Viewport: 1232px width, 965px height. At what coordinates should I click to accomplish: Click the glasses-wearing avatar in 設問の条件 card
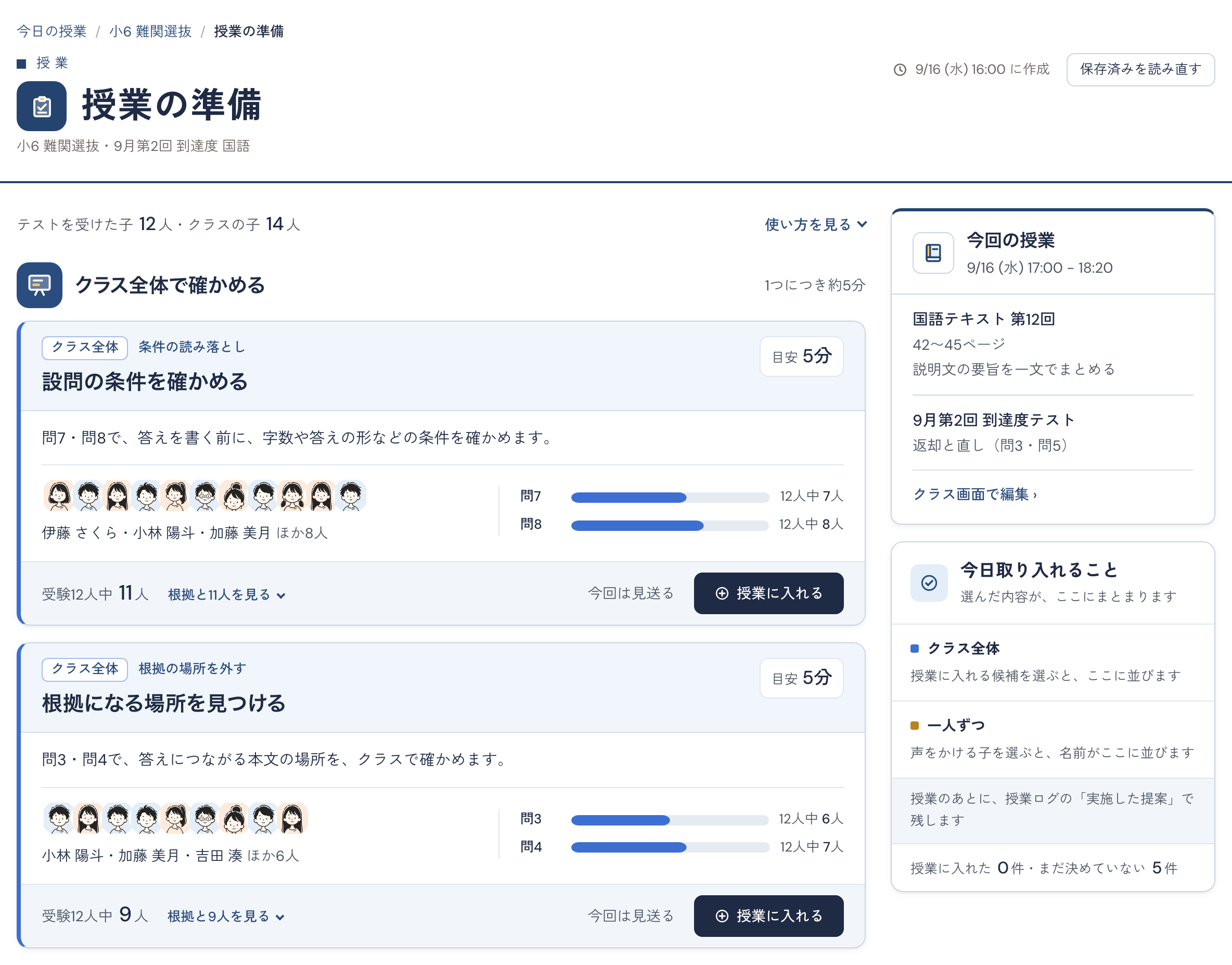pyautogui.click(x=205, y=496)
